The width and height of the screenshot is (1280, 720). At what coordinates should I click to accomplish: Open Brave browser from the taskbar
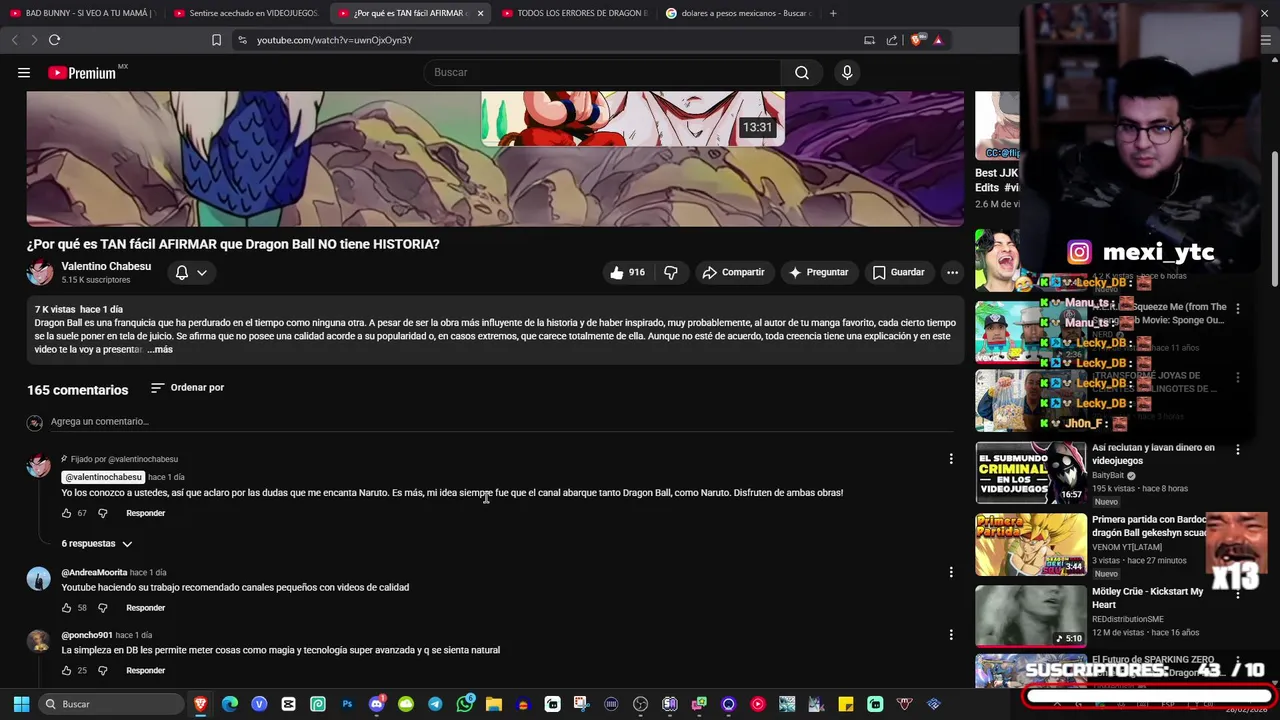tap(200, 704)
